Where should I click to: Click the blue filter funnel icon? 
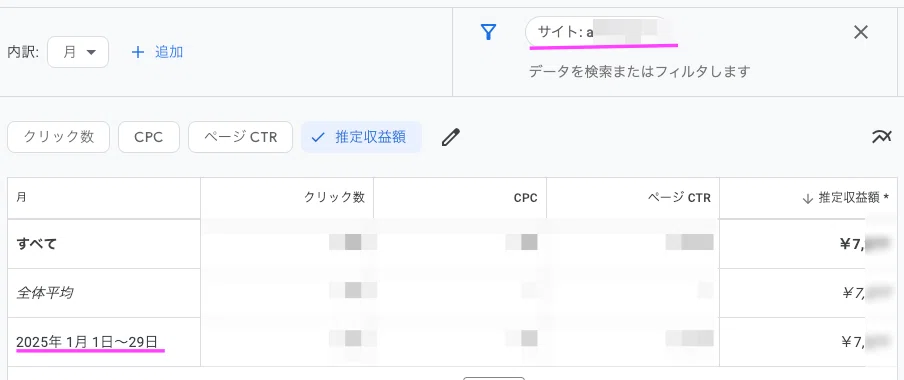coord(488,32)
